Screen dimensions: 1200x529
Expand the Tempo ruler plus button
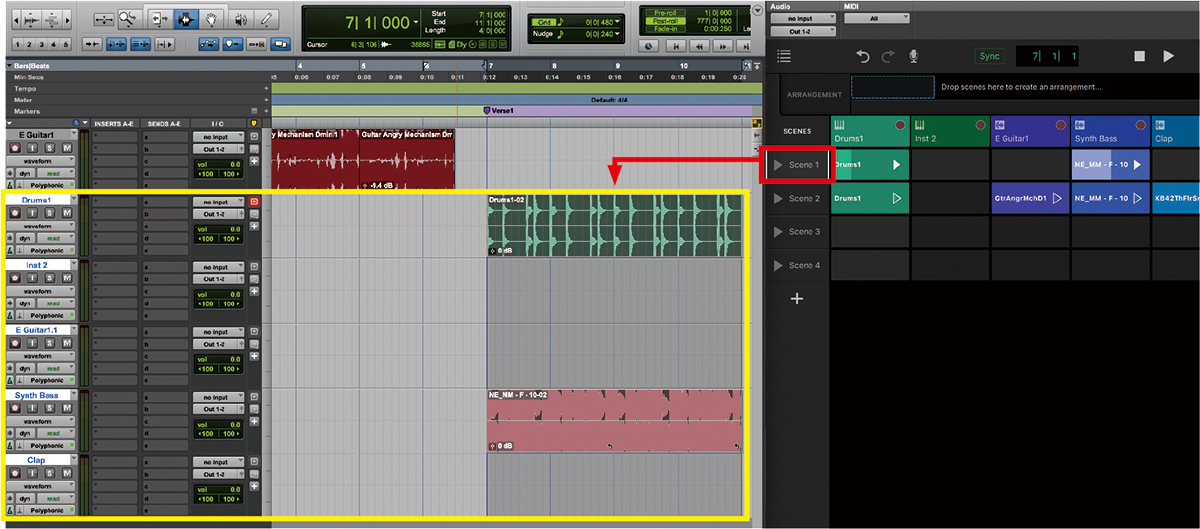click(x=266, y=87)
